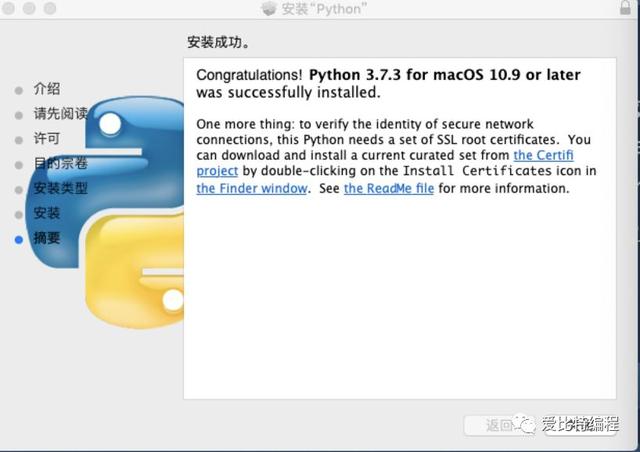The height and width of the screenshot is (452, 640).
Task: Select the 安装 step in the sidebar
Action: (x=47, y=213)
